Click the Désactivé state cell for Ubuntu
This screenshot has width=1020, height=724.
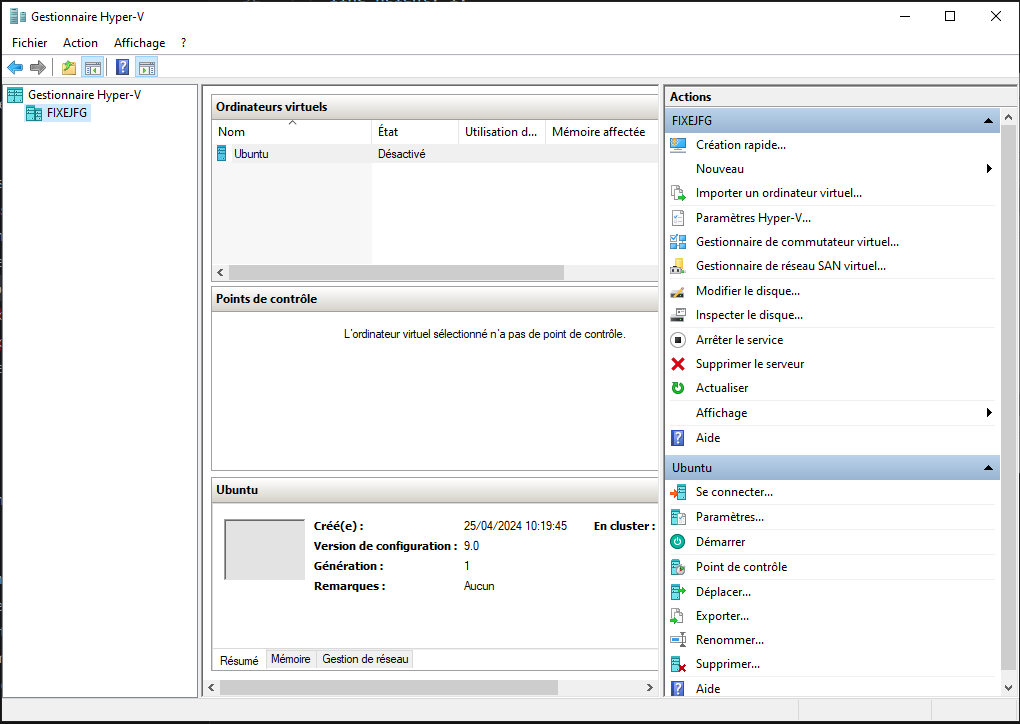click(401, 154)
